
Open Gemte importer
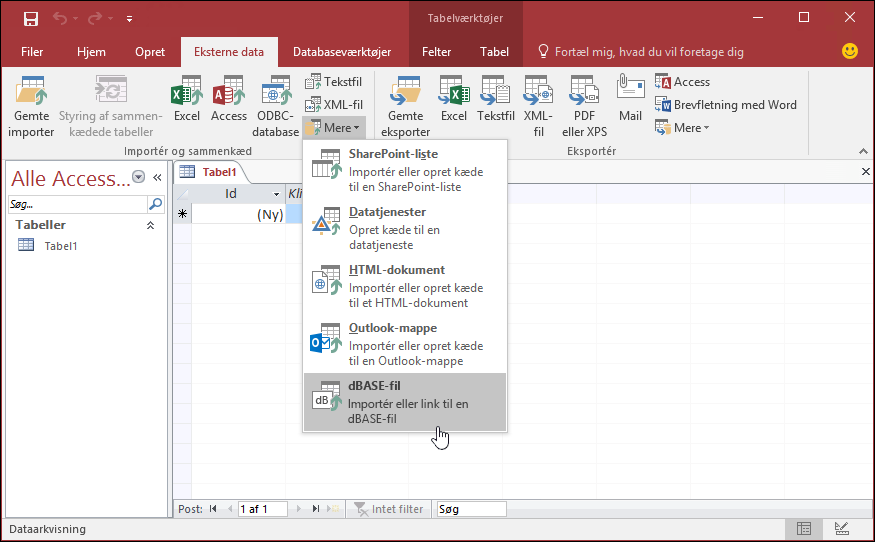[31, 106]
